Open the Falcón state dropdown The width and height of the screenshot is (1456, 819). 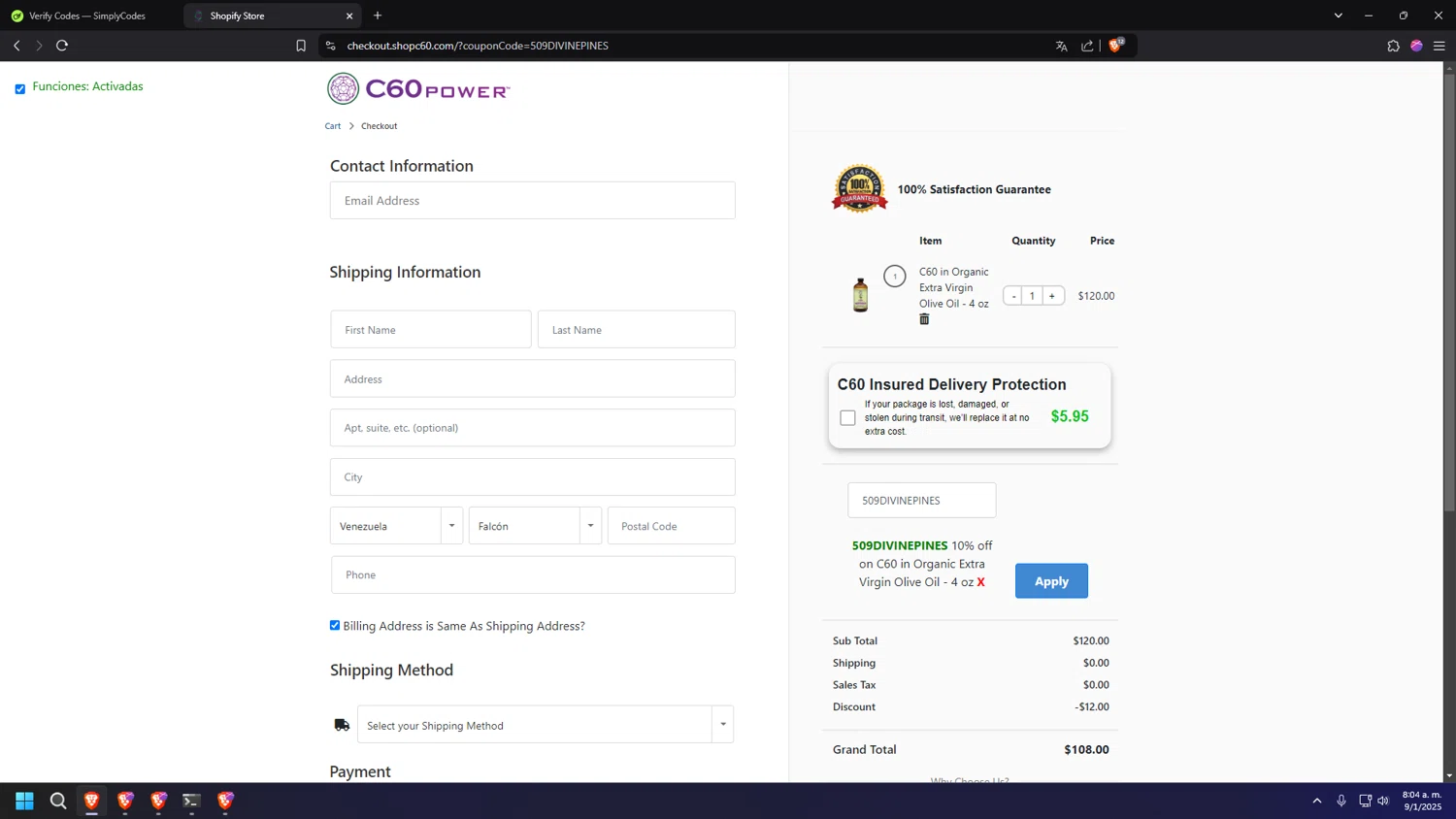click(535, 526)
